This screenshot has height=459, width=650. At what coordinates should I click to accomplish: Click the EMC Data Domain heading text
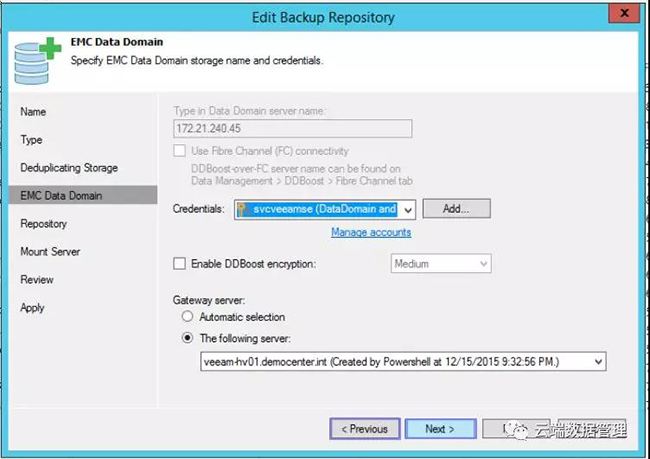click(x=117, y=42)
